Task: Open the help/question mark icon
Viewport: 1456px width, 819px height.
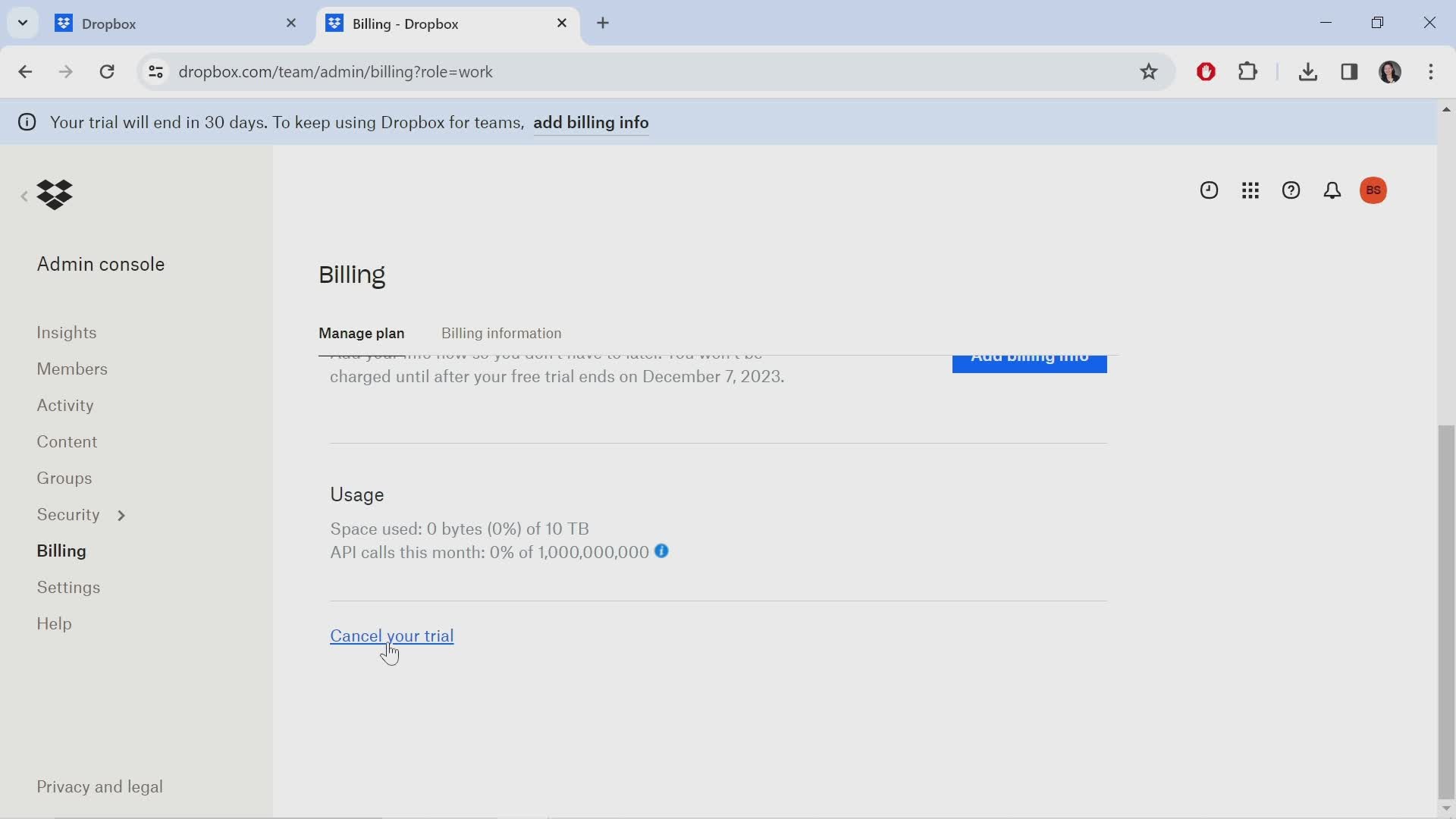Action: pyautogui.click(x=1291, y=189)
